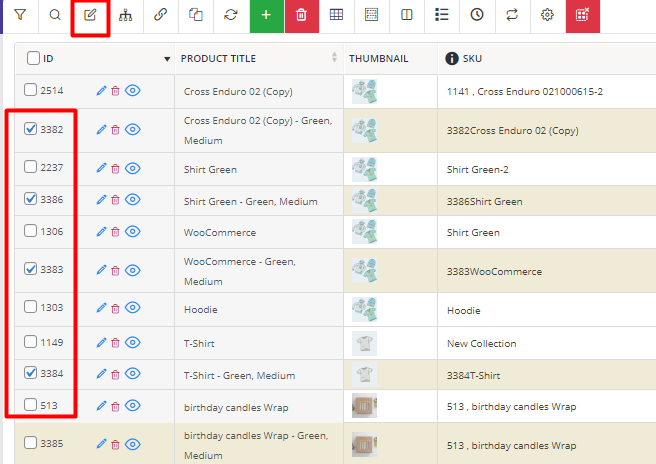This screenshot has width=656, height=464.
Task: Open the hierarchy tree tool
Action: tap(125, 15)
